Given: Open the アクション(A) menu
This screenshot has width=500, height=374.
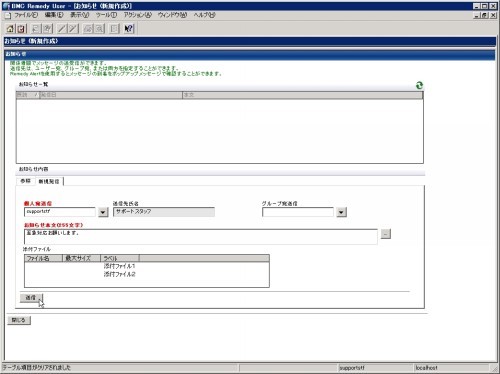Looking at the screenshot, I should coord(137,15).
